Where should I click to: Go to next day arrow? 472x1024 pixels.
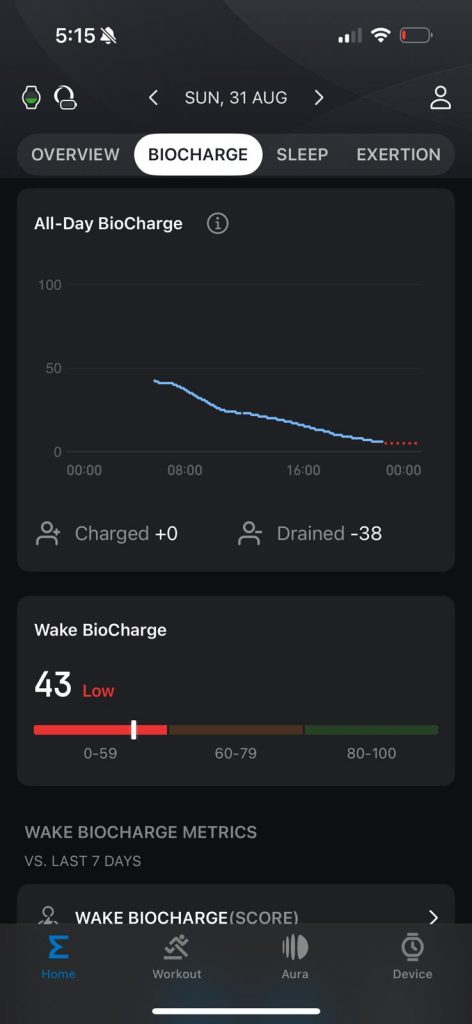click(x=319, y=98)
